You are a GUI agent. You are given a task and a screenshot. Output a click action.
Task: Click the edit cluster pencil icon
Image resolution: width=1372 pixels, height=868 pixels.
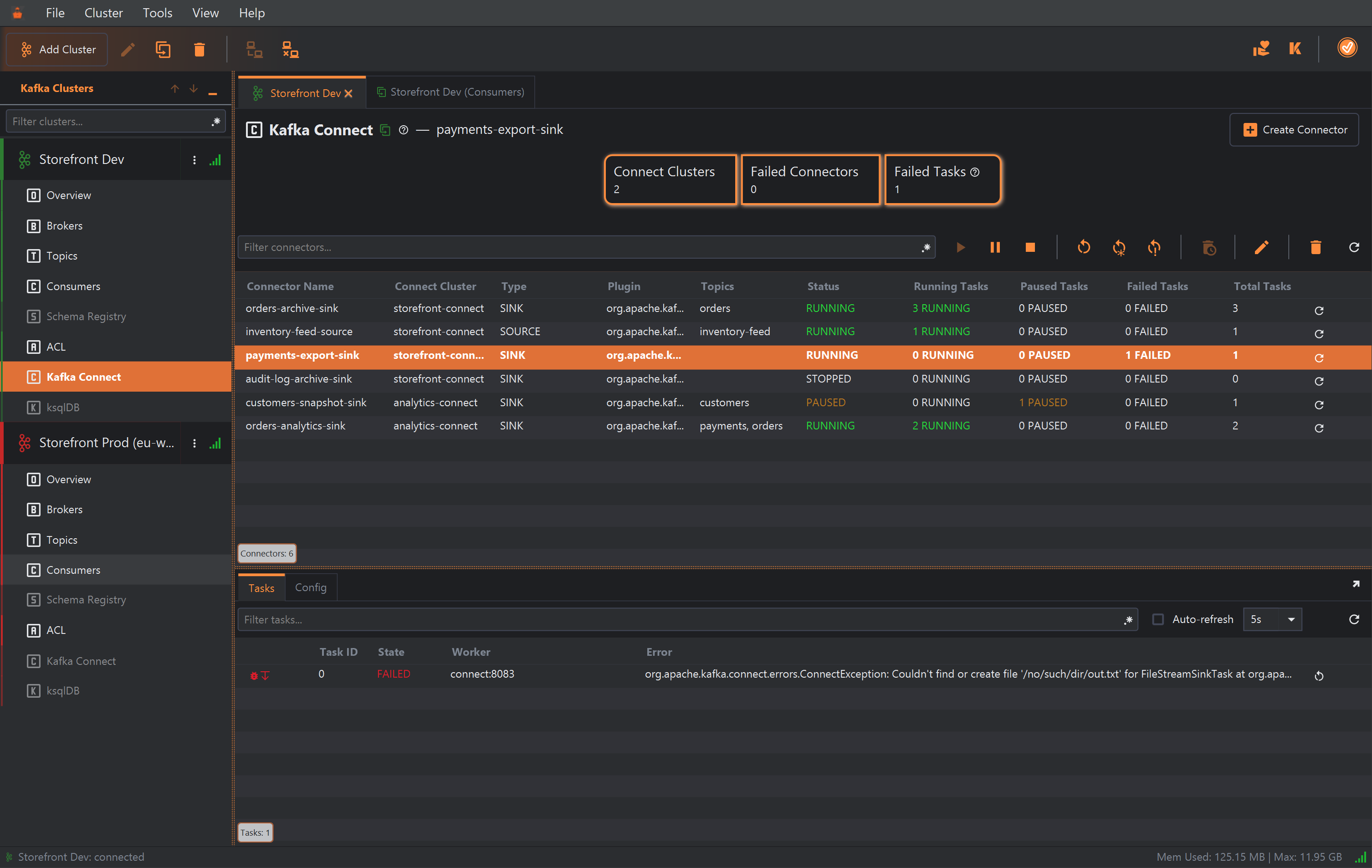pyautogui.click(x=128, y=50)
